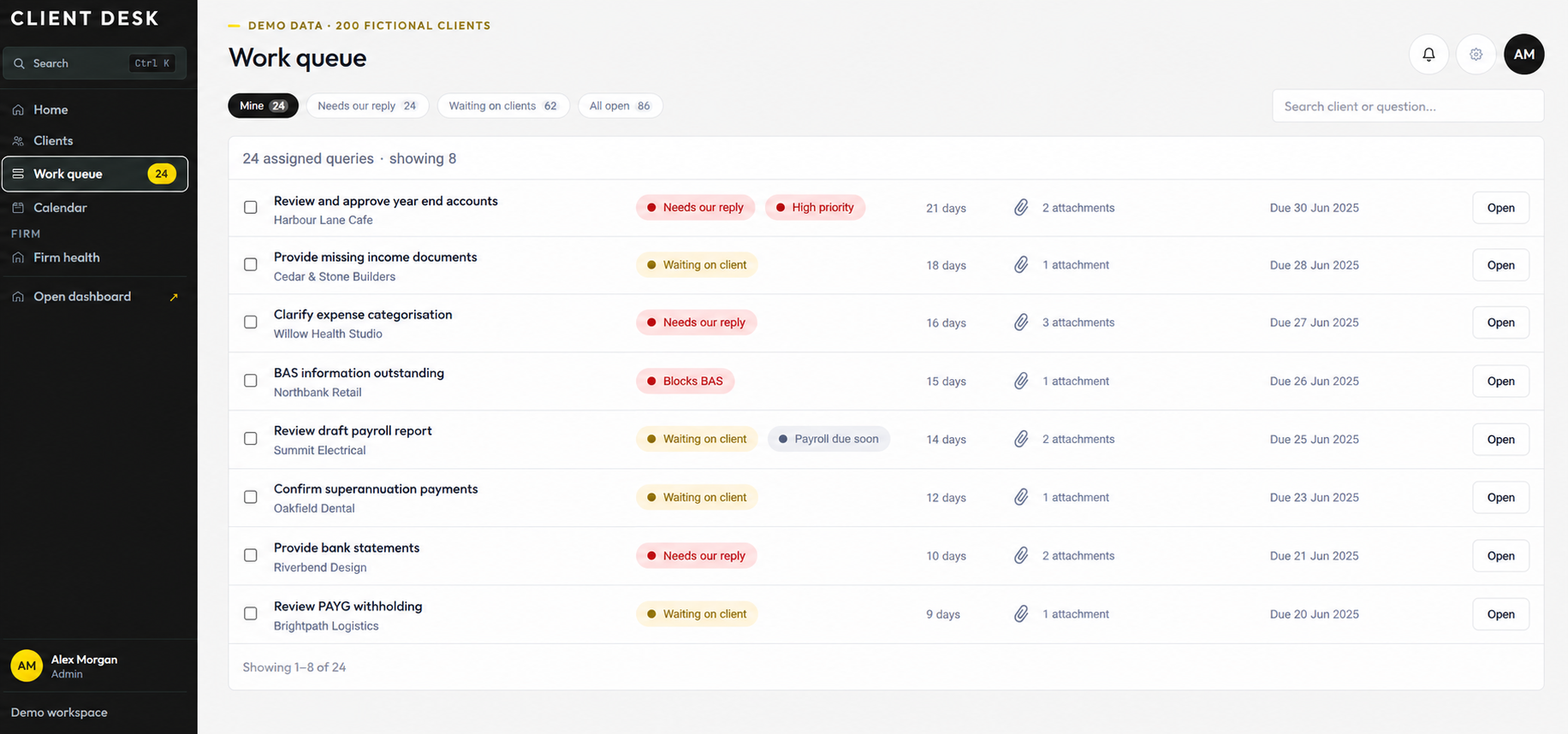Screen dimensions: 1568x734
Task: Click the Blocks BAS status tag
Action: 685,381
